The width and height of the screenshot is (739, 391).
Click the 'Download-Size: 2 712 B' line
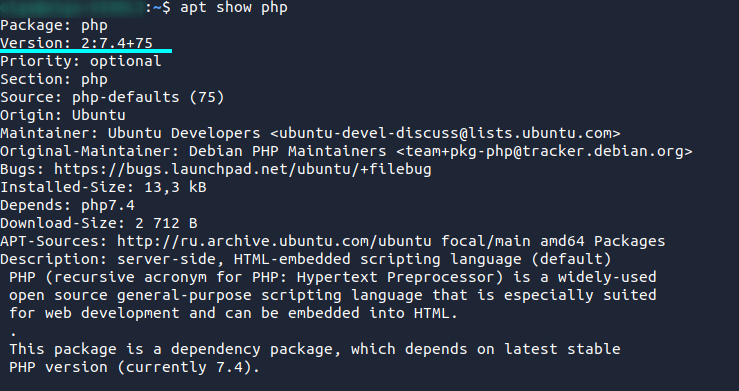[x=99, y=223]
